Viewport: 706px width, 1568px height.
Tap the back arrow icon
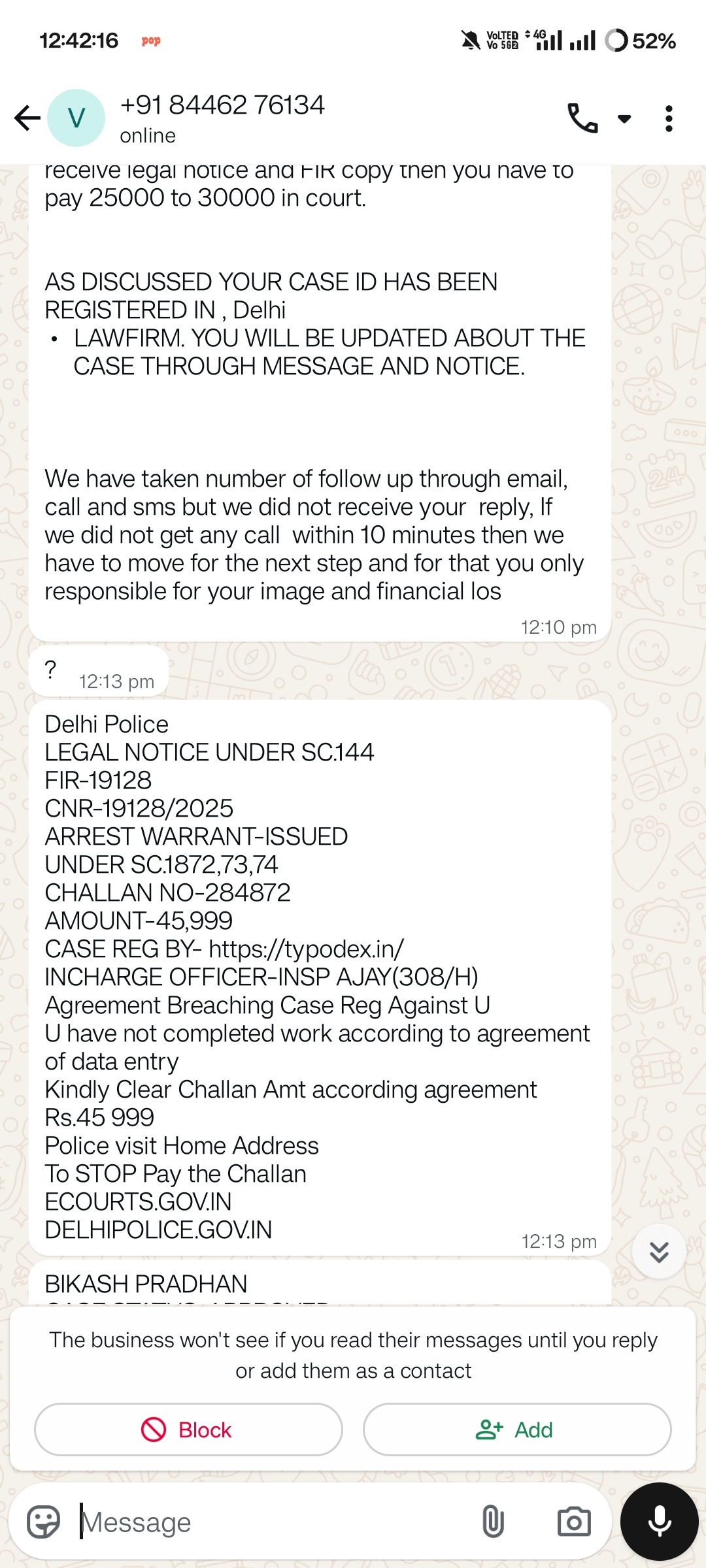tap(27, 118)
